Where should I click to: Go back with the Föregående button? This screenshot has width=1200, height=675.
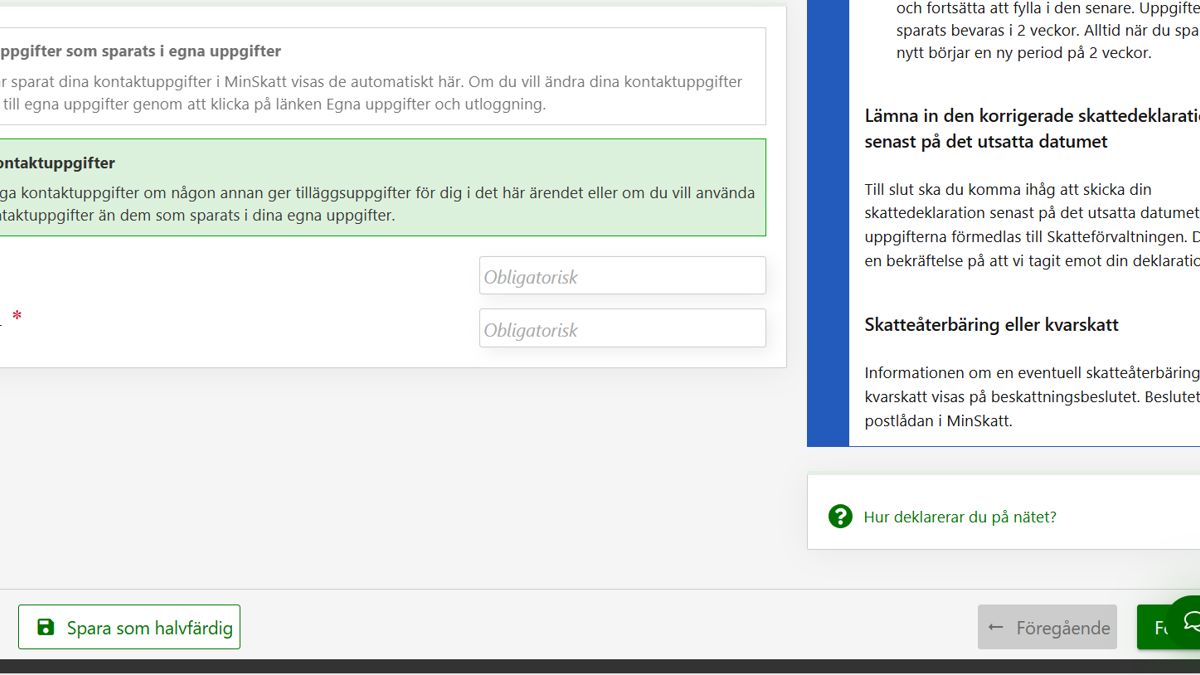[1047, 627]
